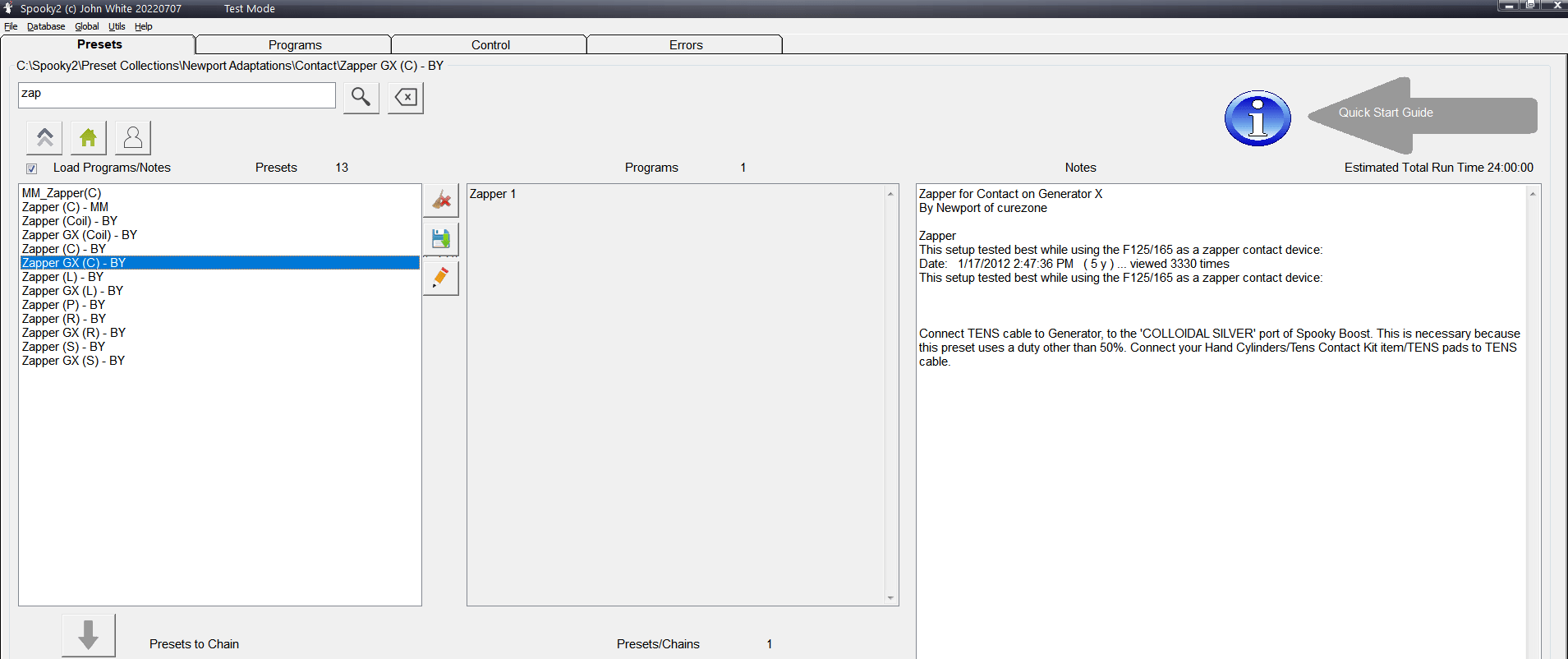Click the Programs list scroll up arrow
Image resolution: width=1568 pixels, height=659 pixels.
click(890, 193)
